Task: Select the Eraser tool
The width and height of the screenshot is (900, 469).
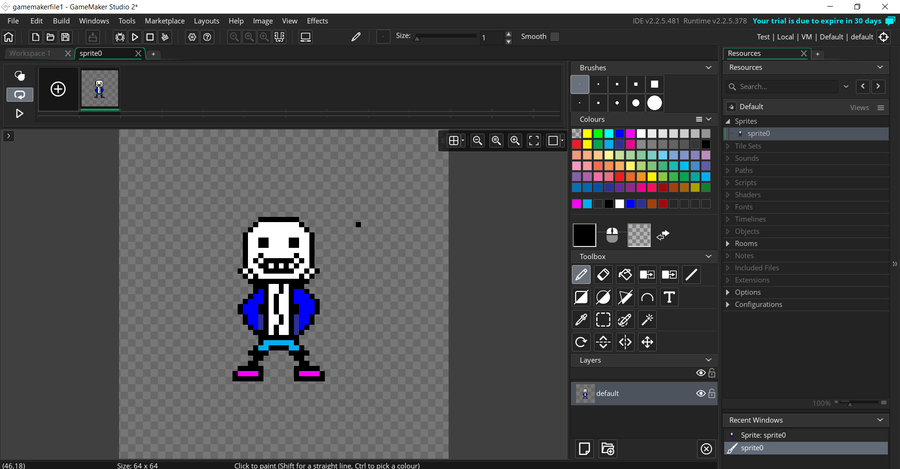Action: 603,275
